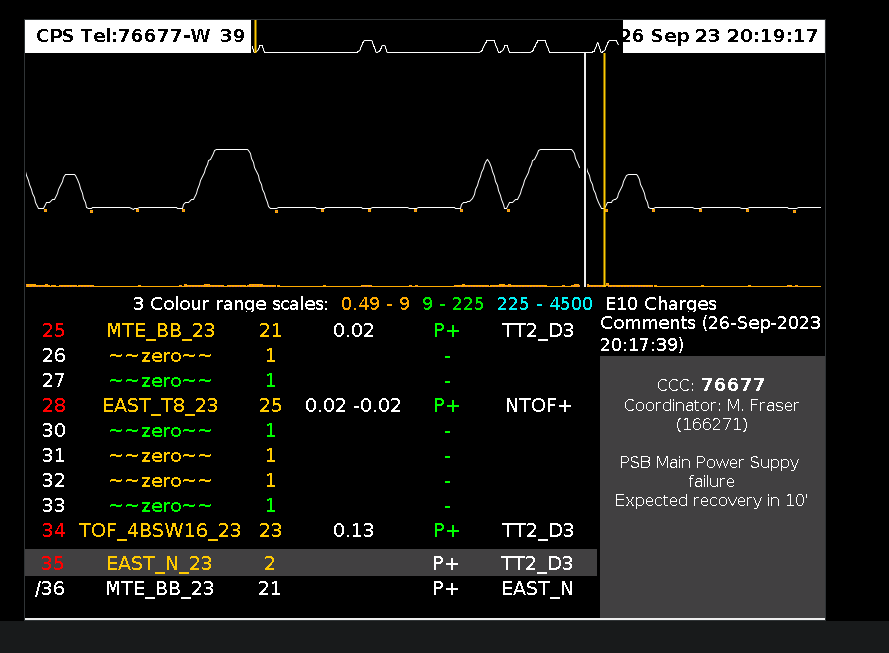The width and height of the screenshot is (889, 653).
Task: Select the highlighted EAST_N_23 row 35
Action: tap(160, 563)
